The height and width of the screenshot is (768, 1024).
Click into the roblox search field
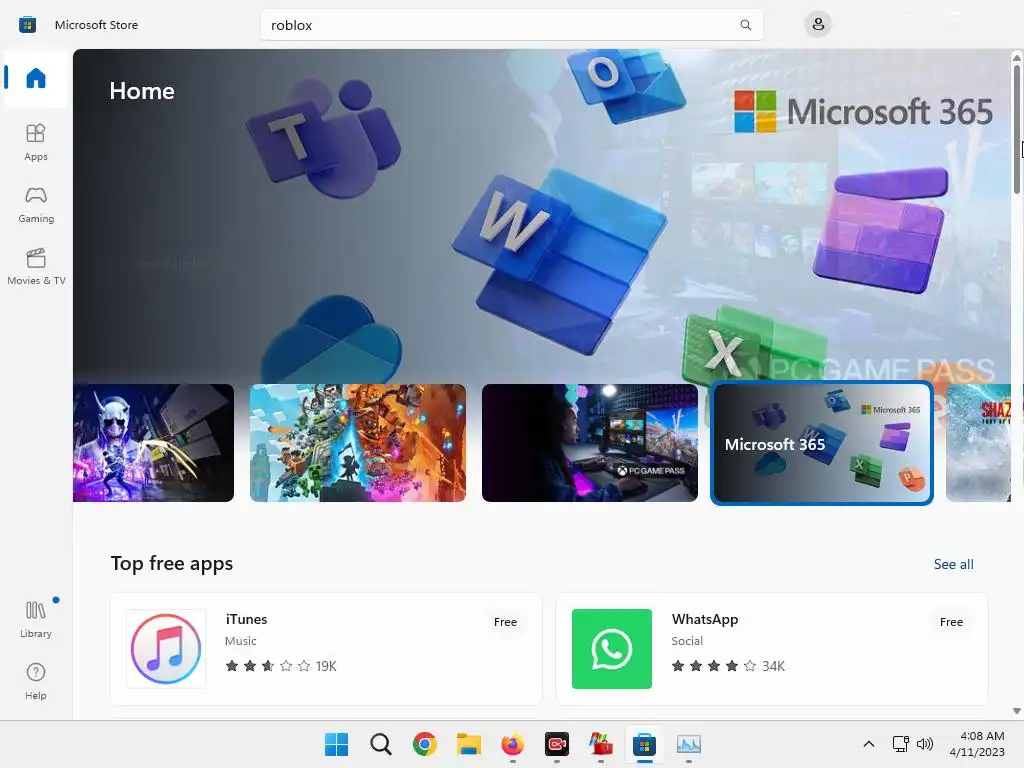click(x=511, y=25)
